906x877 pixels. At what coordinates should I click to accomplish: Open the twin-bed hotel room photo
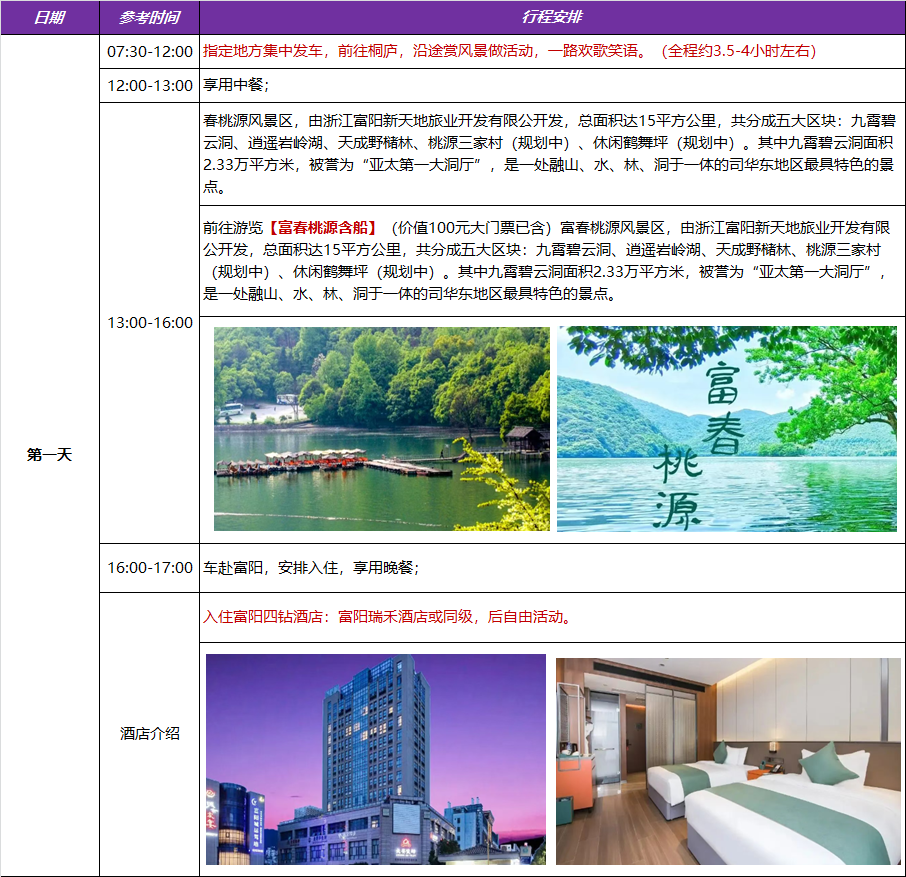(x=726, y=761)
